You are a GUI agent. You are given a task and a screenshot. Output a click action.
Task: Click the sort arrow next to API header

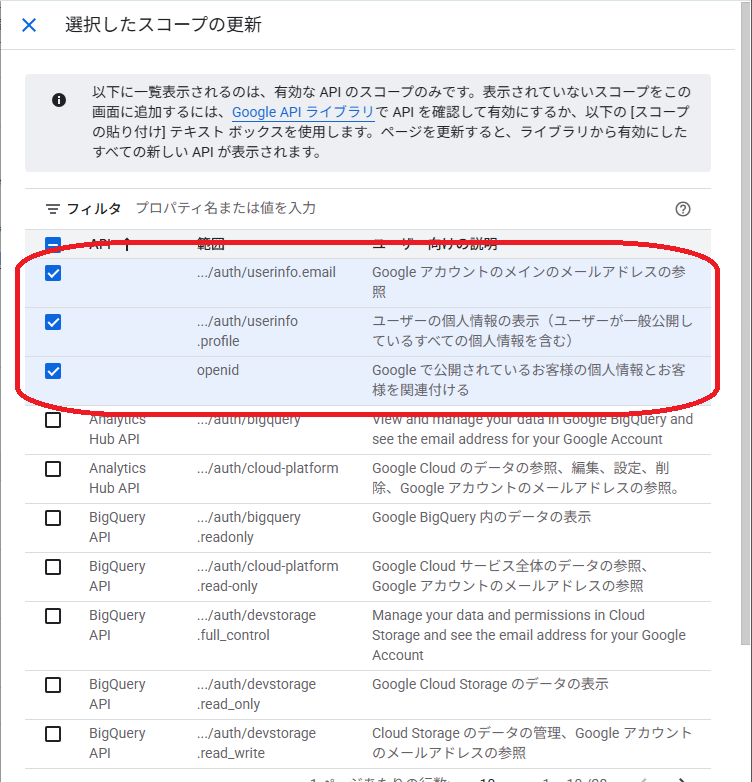pyautogui.click(x=127, y=244)
